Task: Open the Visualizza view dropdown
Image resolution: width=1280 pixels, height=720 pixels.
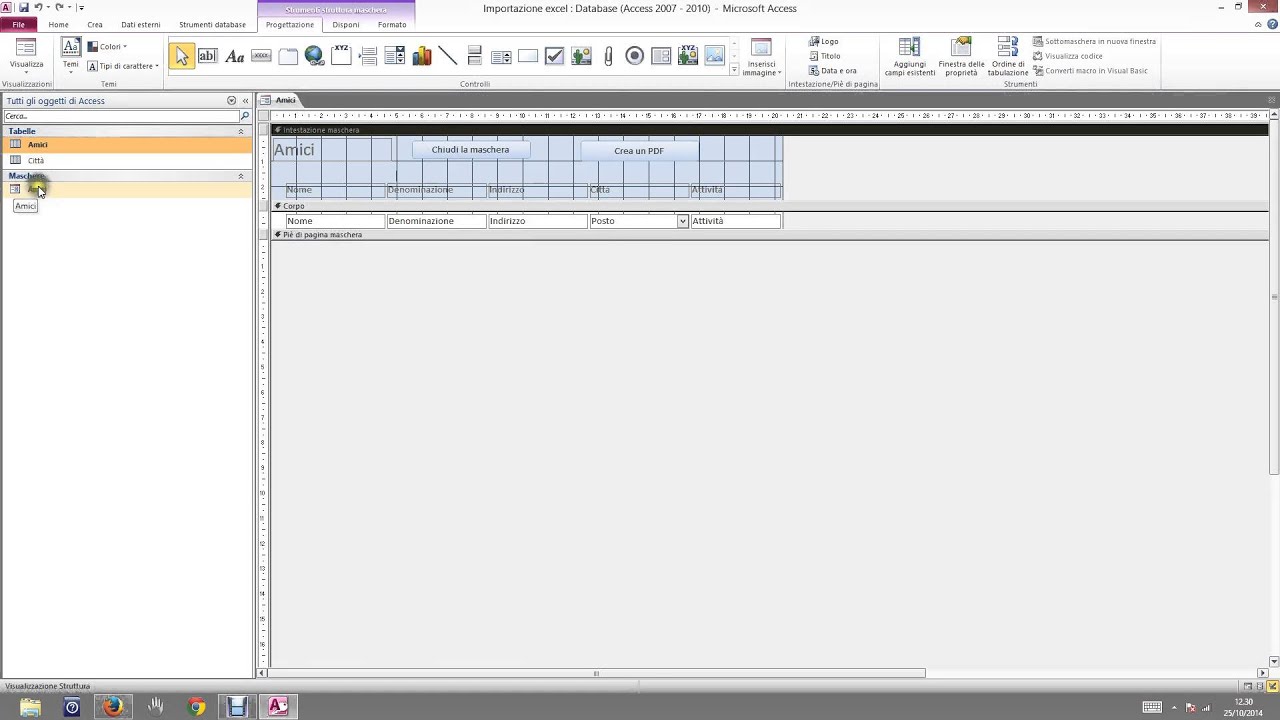Action: point(27,65)
